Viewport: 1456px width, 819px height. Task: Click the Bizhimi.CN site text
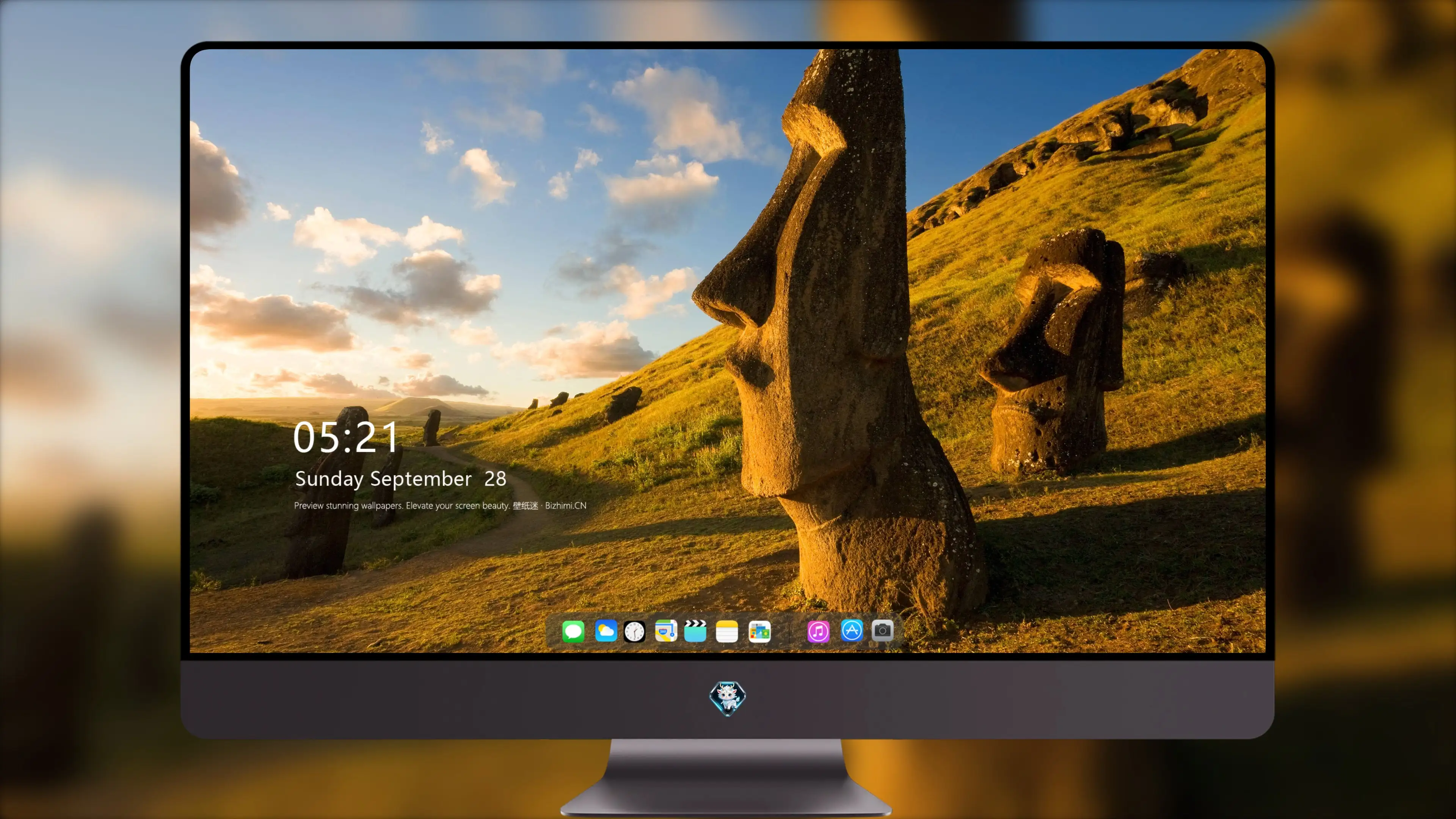point(566,505)
